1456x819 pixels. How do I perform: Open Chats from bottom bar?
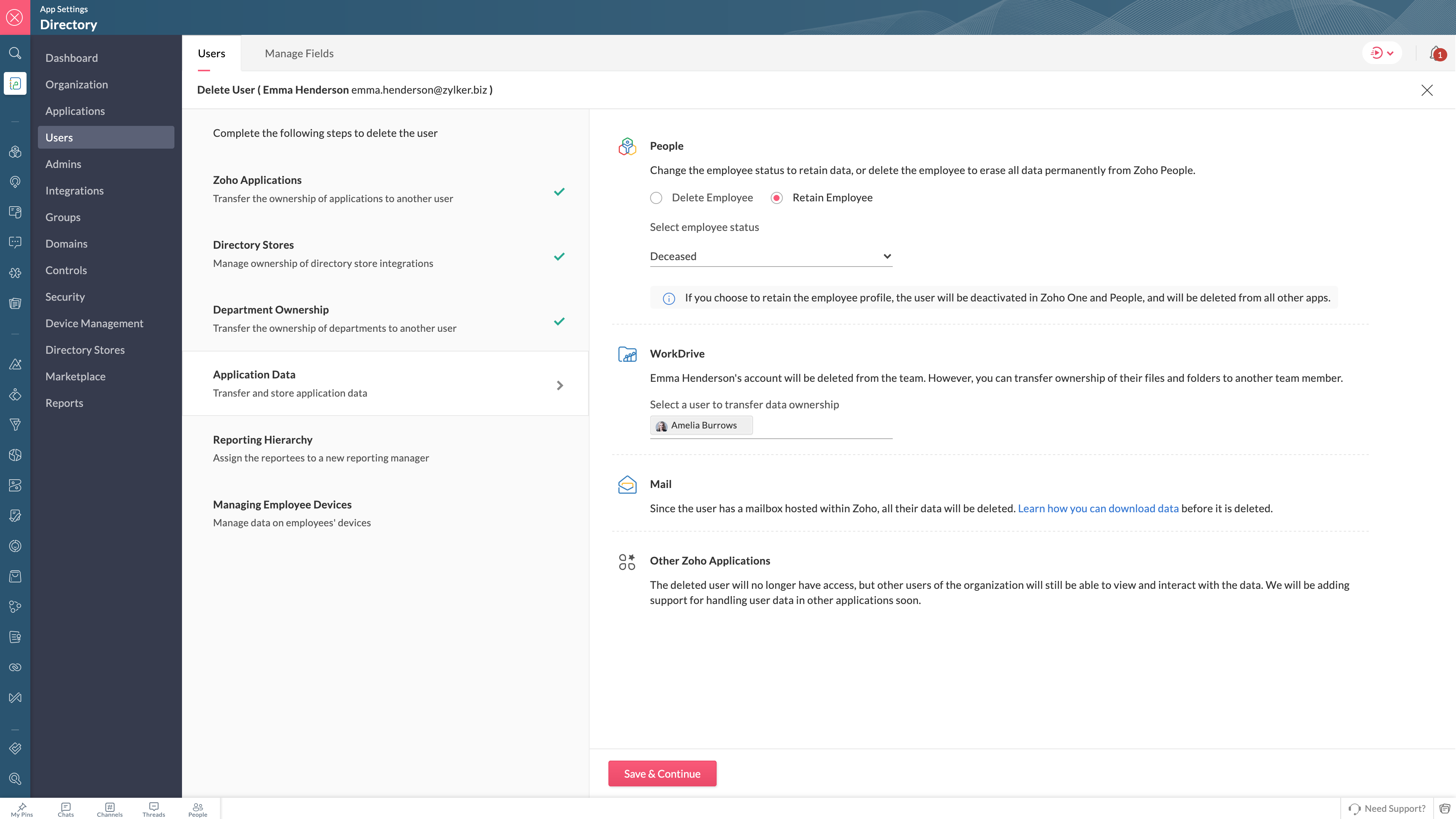66,809
